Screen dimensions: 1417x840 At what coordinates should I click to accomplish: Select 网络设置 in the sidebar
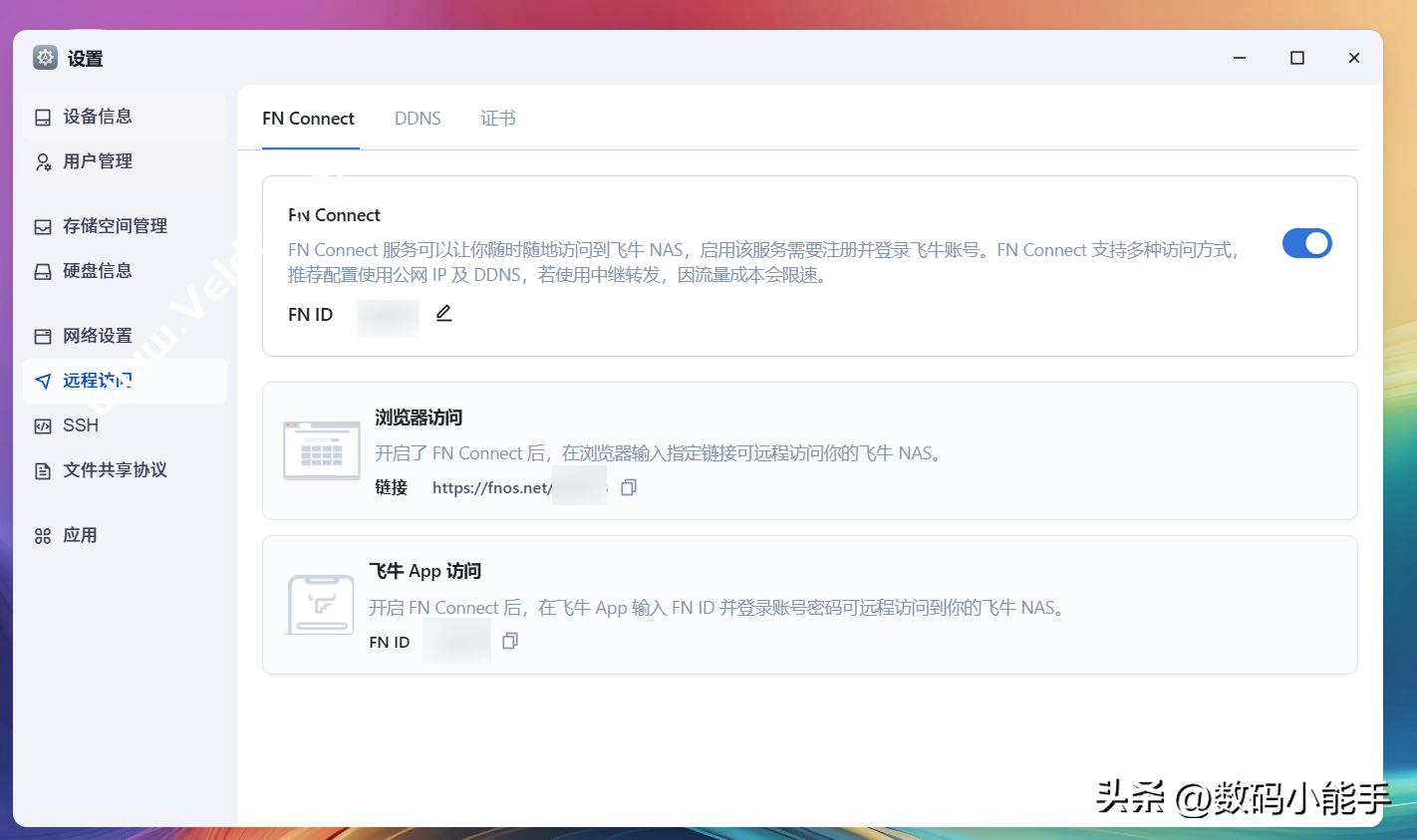pos(125,336)
